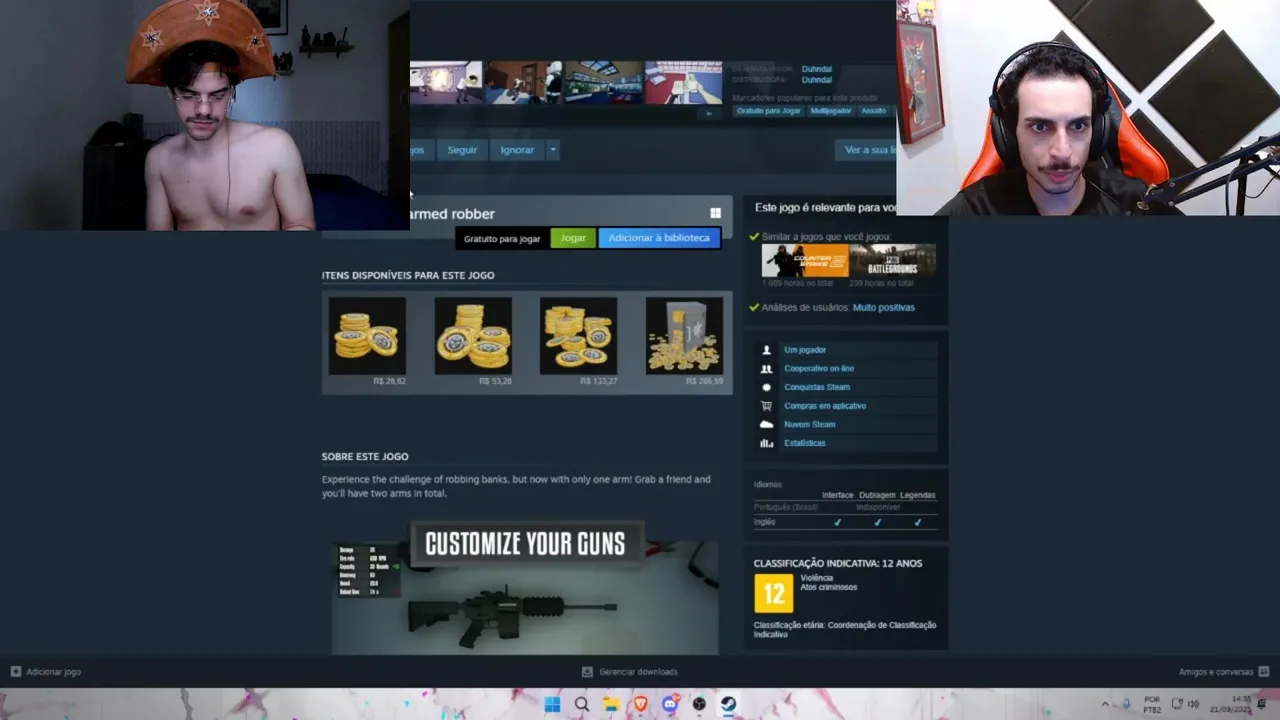Open File Explorer from the taskbar
Image resolution: width=1280 pixels, height=720 pixels.
click(x=611, y=704)
